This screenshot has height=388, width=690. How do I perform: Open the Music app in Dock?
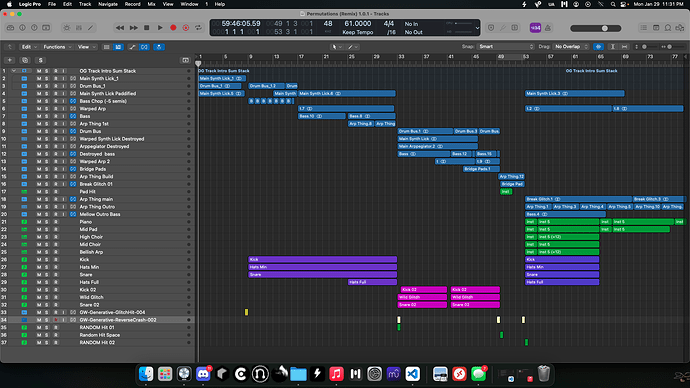pos(336,374)
